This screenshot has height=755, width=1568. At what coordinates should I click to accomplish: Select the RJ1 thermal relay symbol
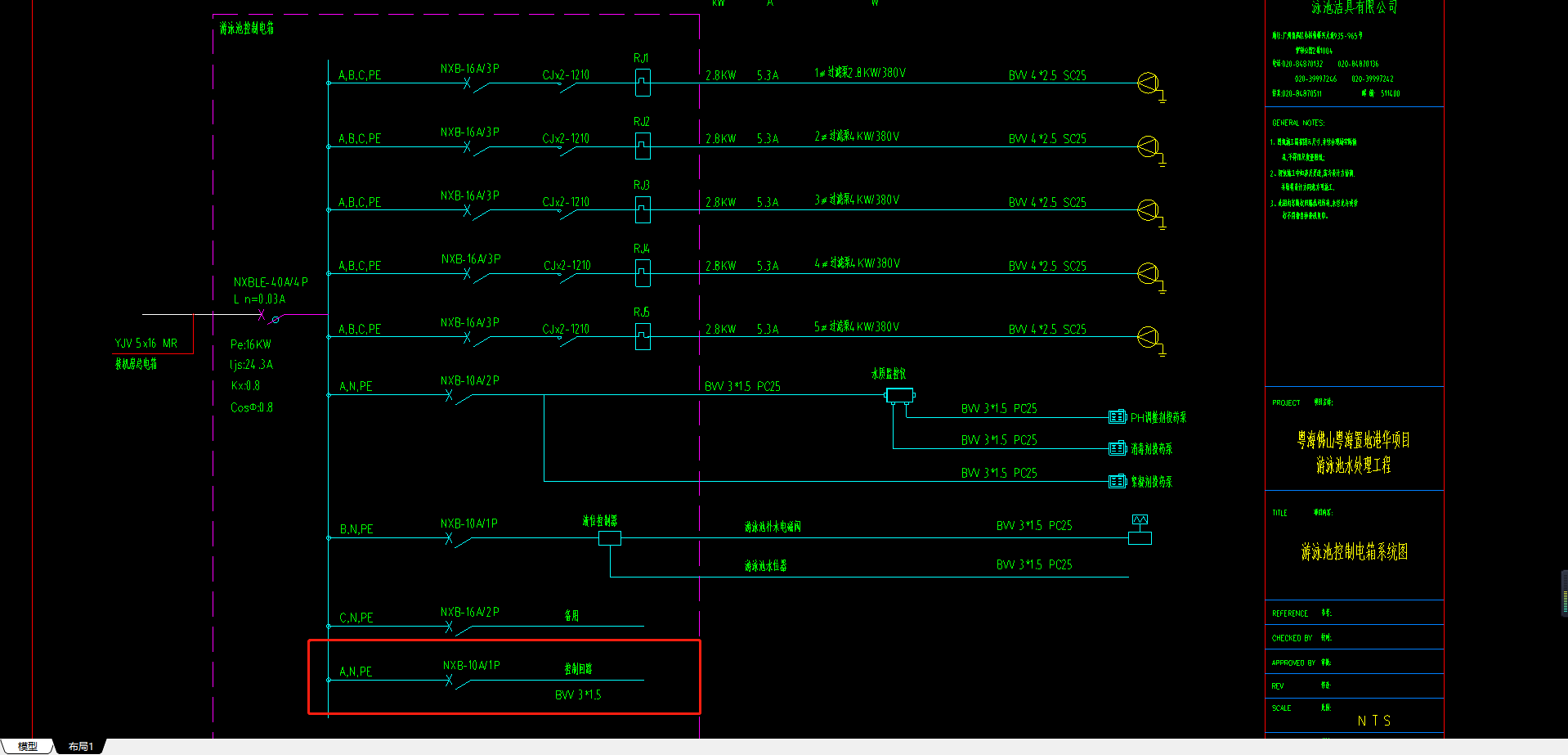(643, 83)
